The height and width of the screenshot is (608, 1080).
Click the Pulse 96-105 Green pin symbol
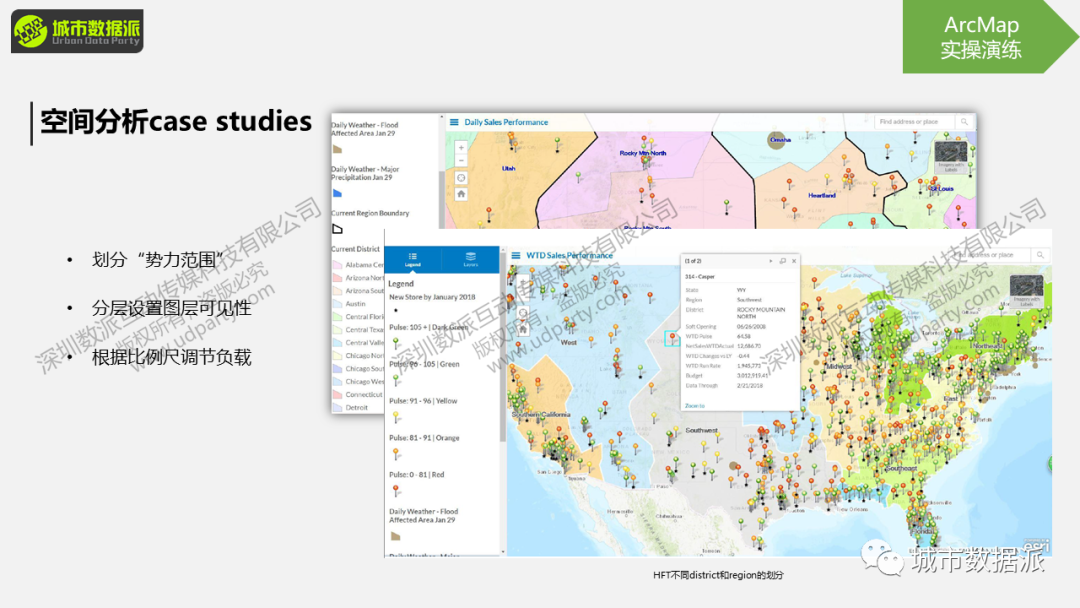pyautogui.click(x=396, y=380)
